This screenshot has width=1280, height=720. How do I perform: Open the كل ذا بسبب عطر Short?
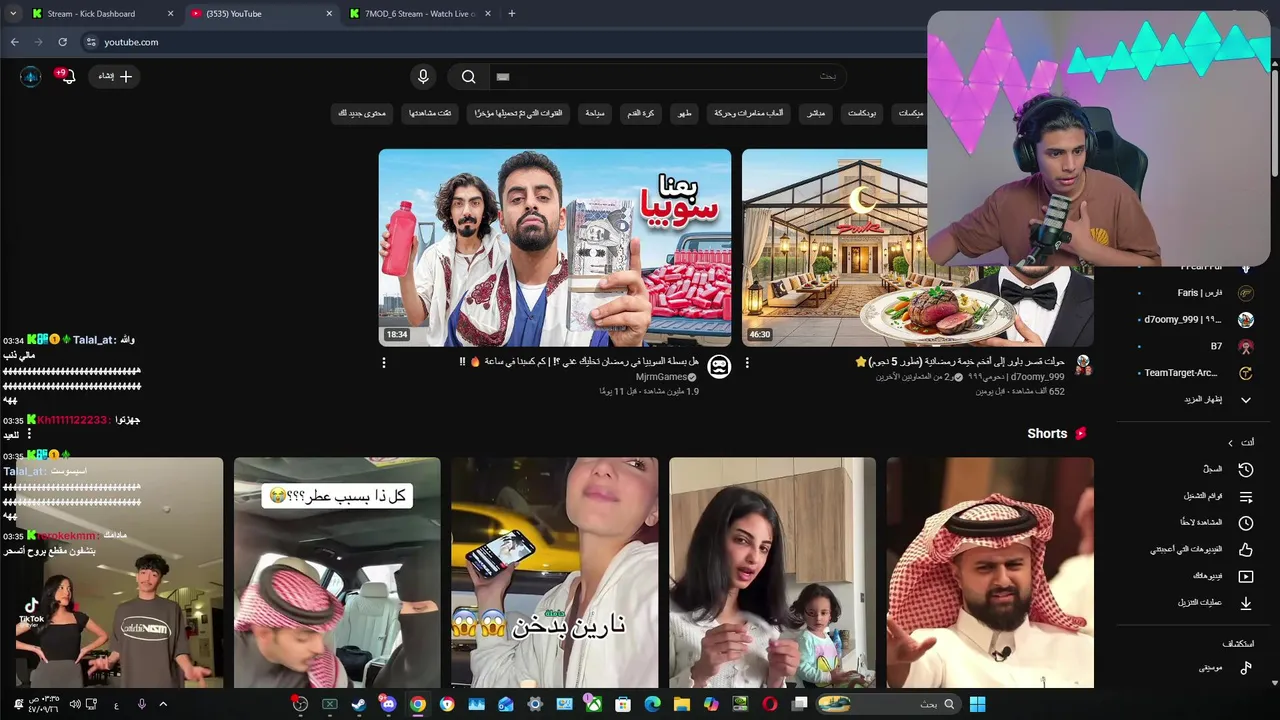coord(337,573)
